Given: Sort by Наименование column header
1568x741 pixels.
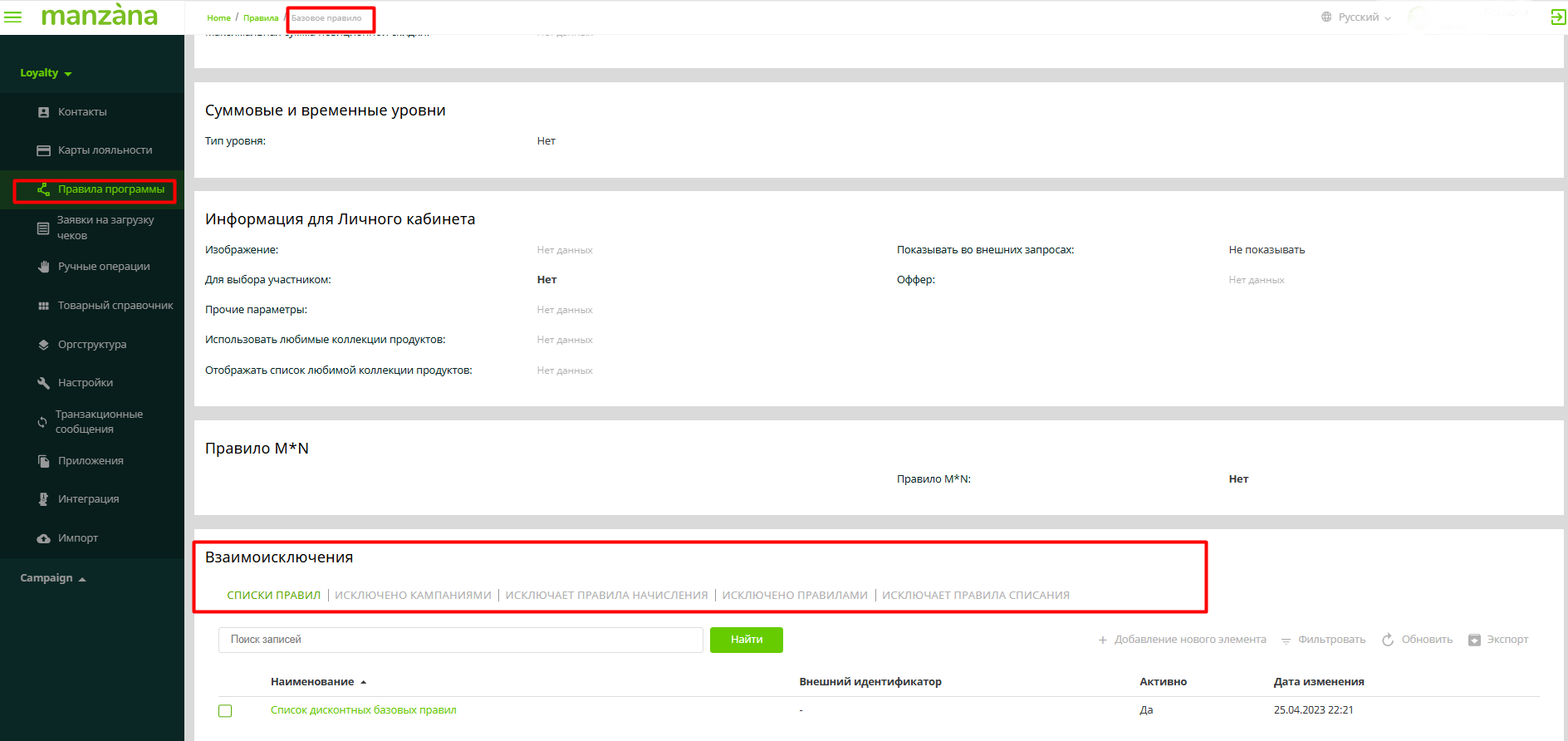Looking at the screenshot, I should tap(312, 682).
